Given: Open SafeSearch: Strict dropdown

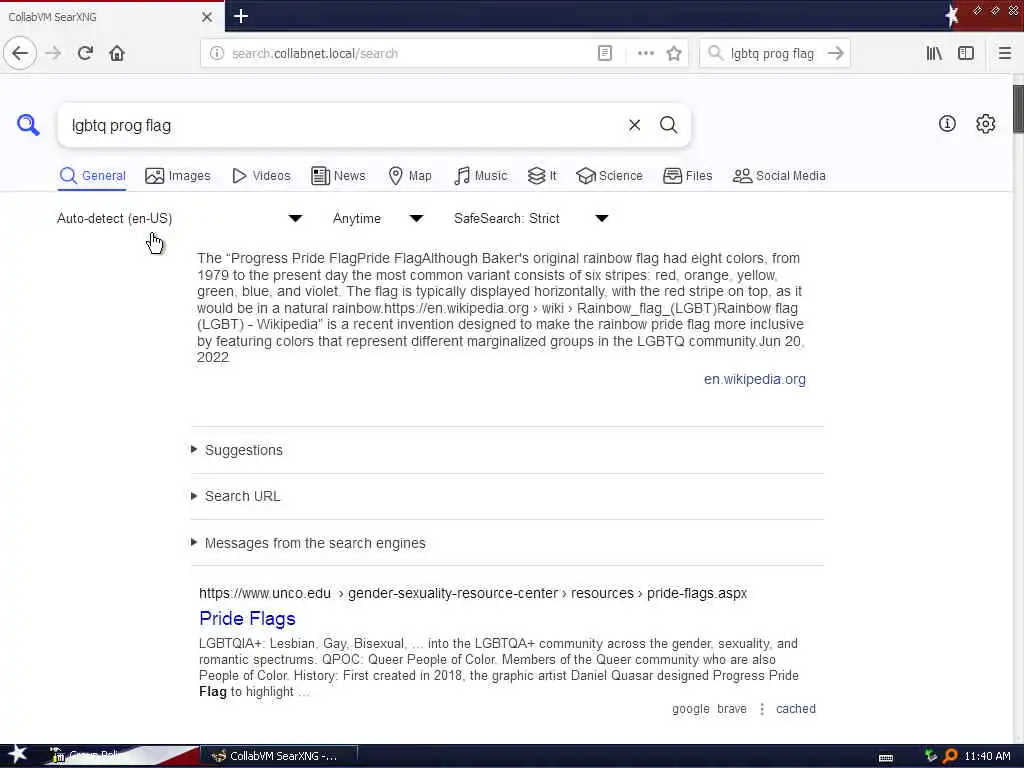Looking at the screenshot, I should (532, 218).
